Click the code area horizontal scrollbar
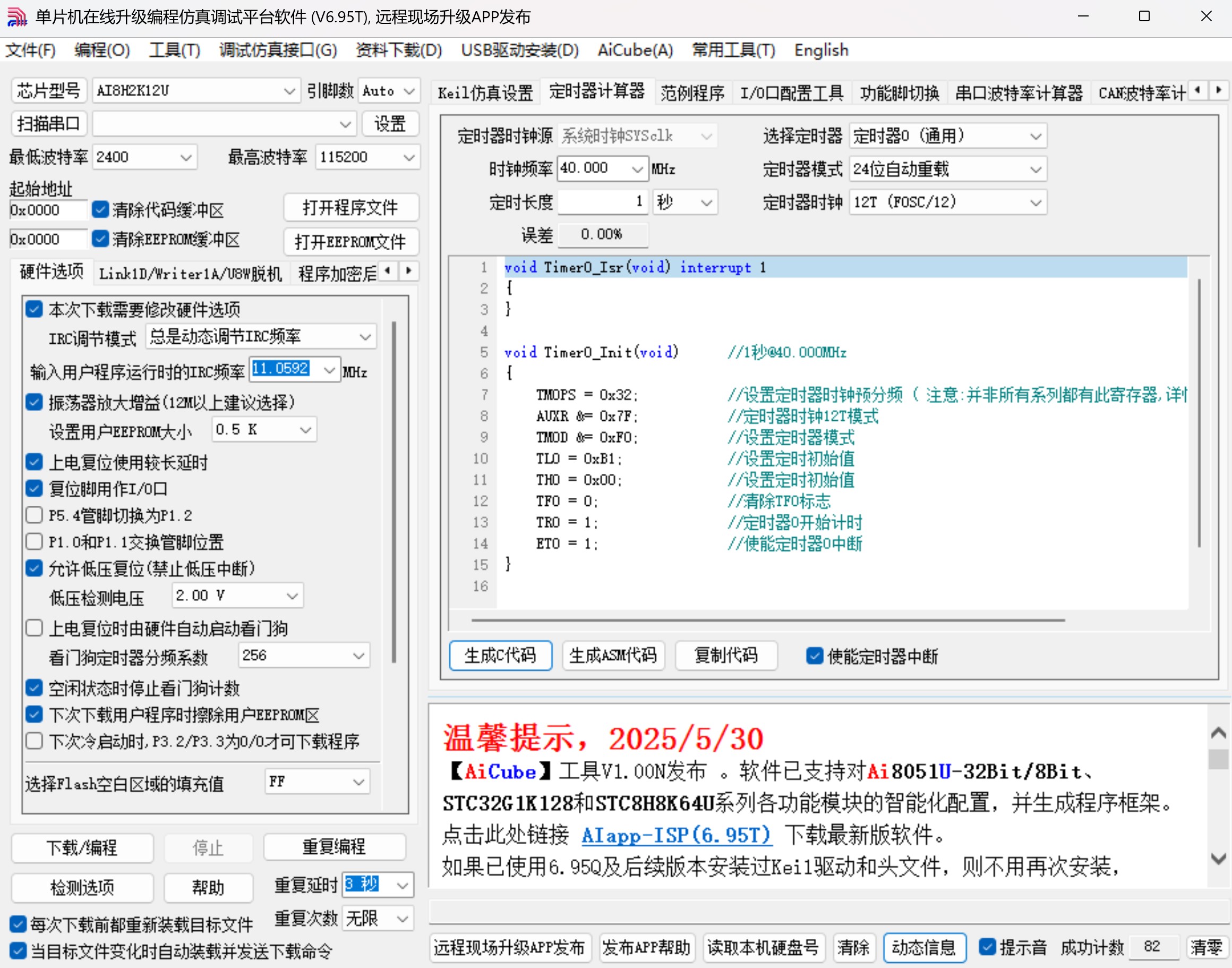The image size is (1232, 968). (x=767, y=619)
